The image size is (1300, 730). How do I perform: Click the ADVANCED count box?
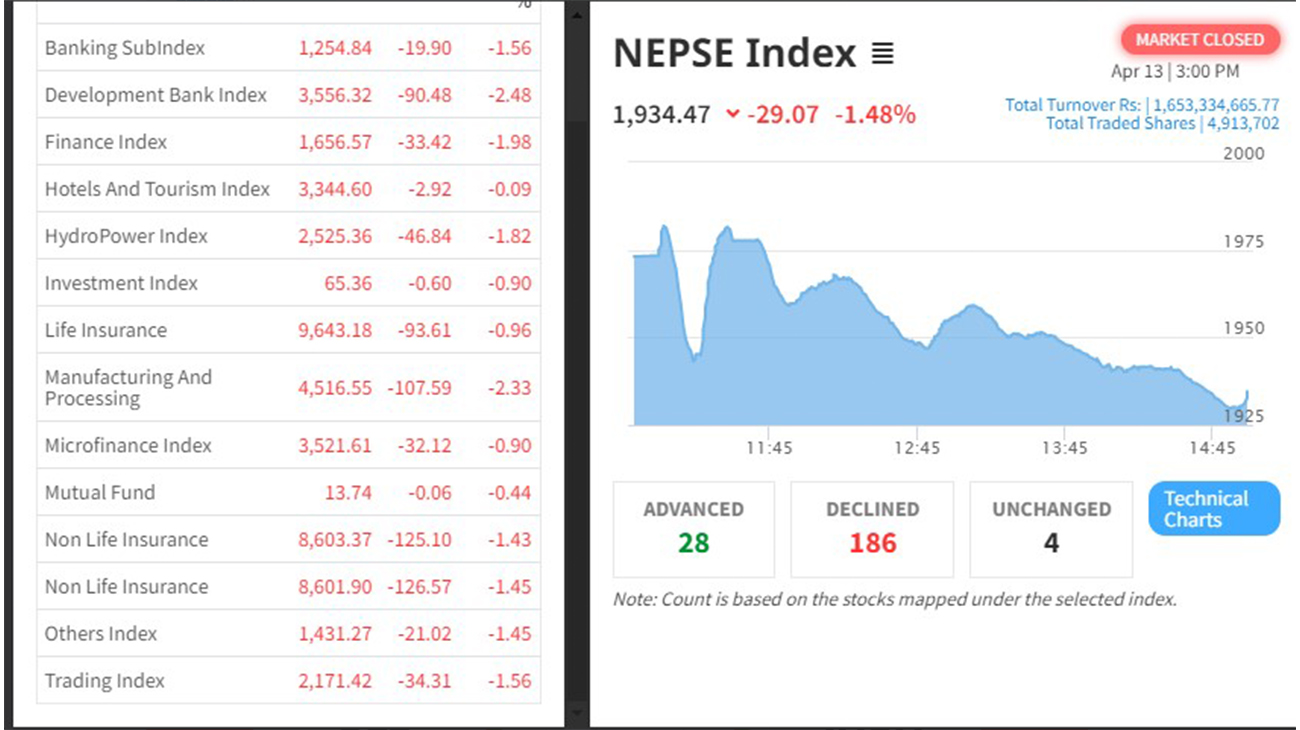693,529
